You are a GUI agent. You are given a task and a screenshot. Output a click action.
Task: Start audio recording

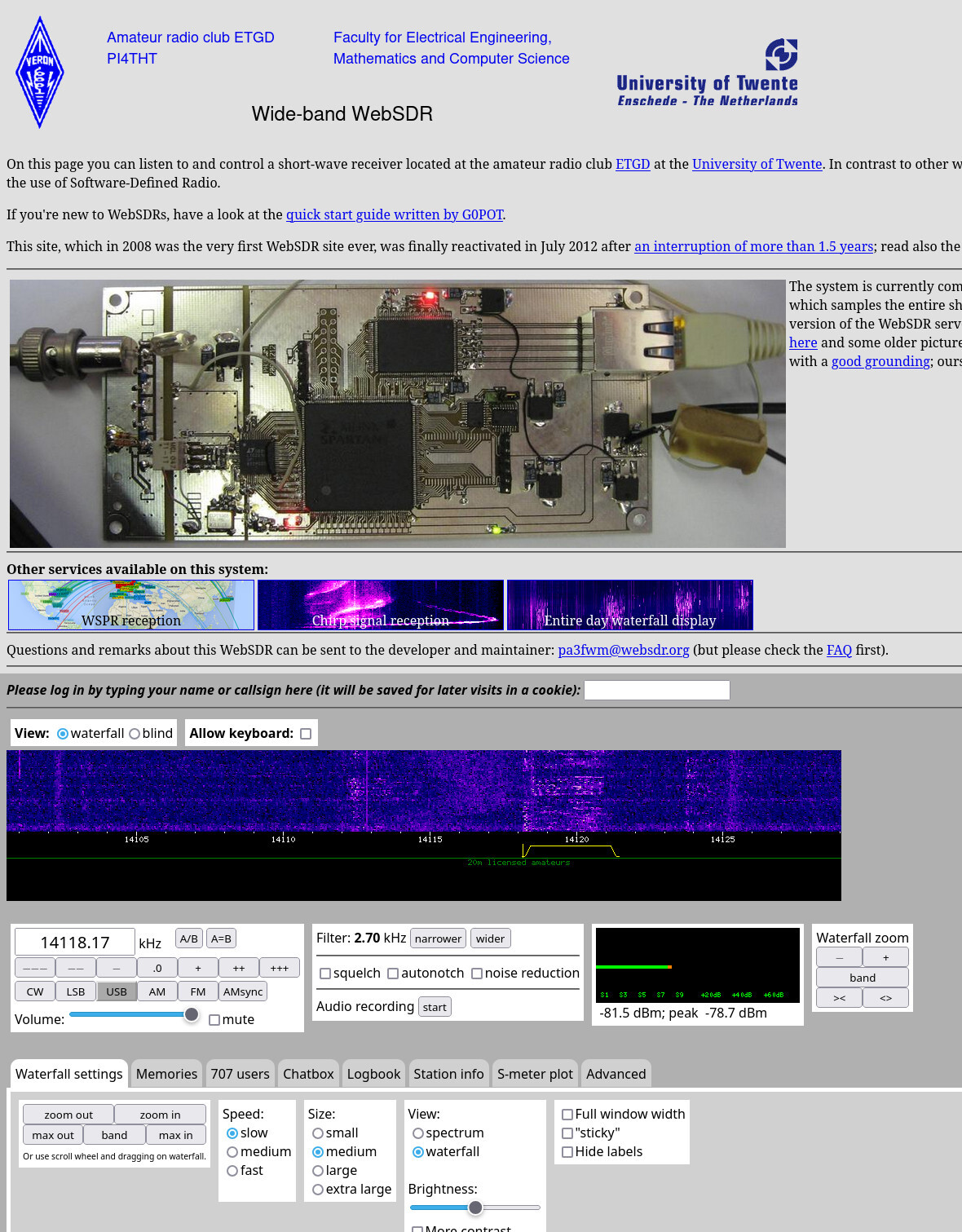click(x=435, y=1007)
